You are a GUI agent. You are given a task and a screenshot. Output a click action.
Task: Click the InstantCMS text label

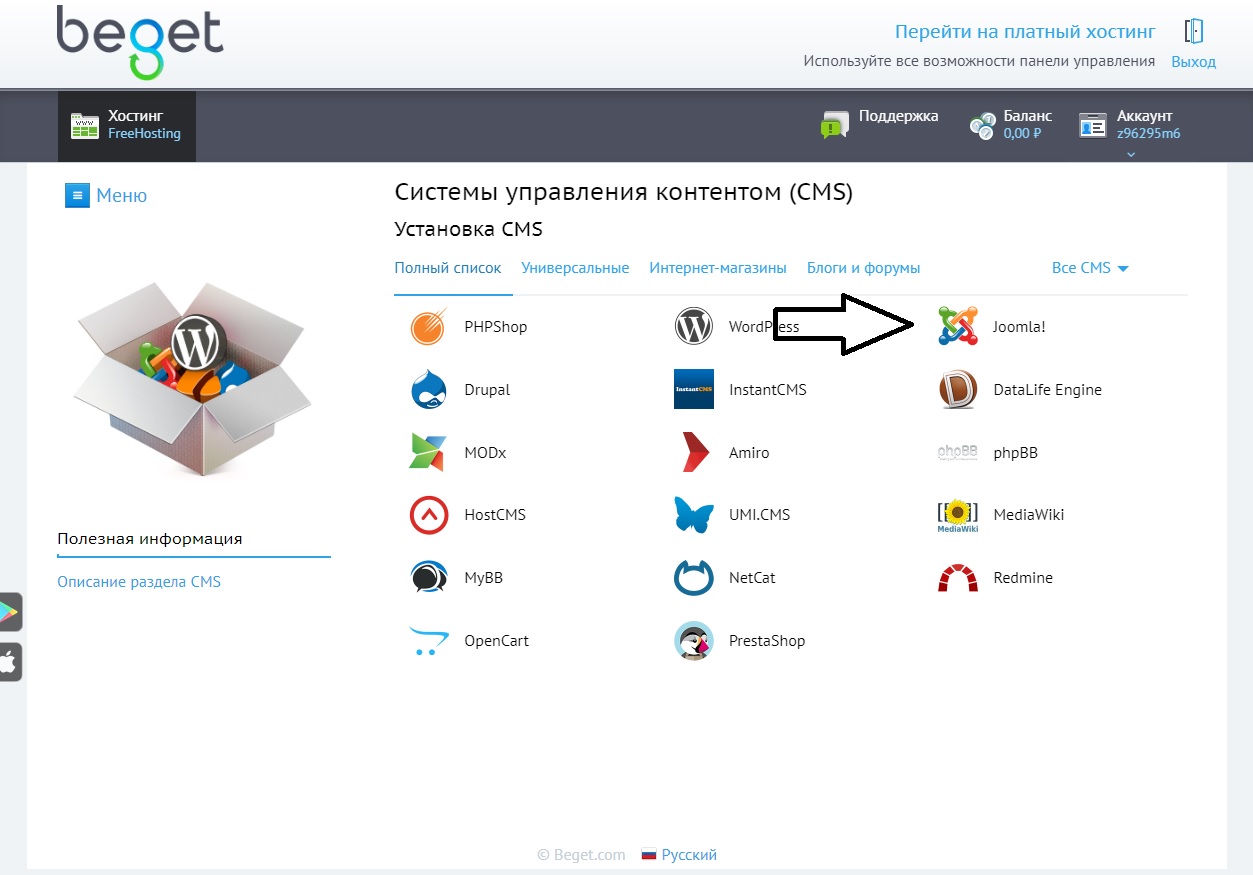click(x=767, y=390)
